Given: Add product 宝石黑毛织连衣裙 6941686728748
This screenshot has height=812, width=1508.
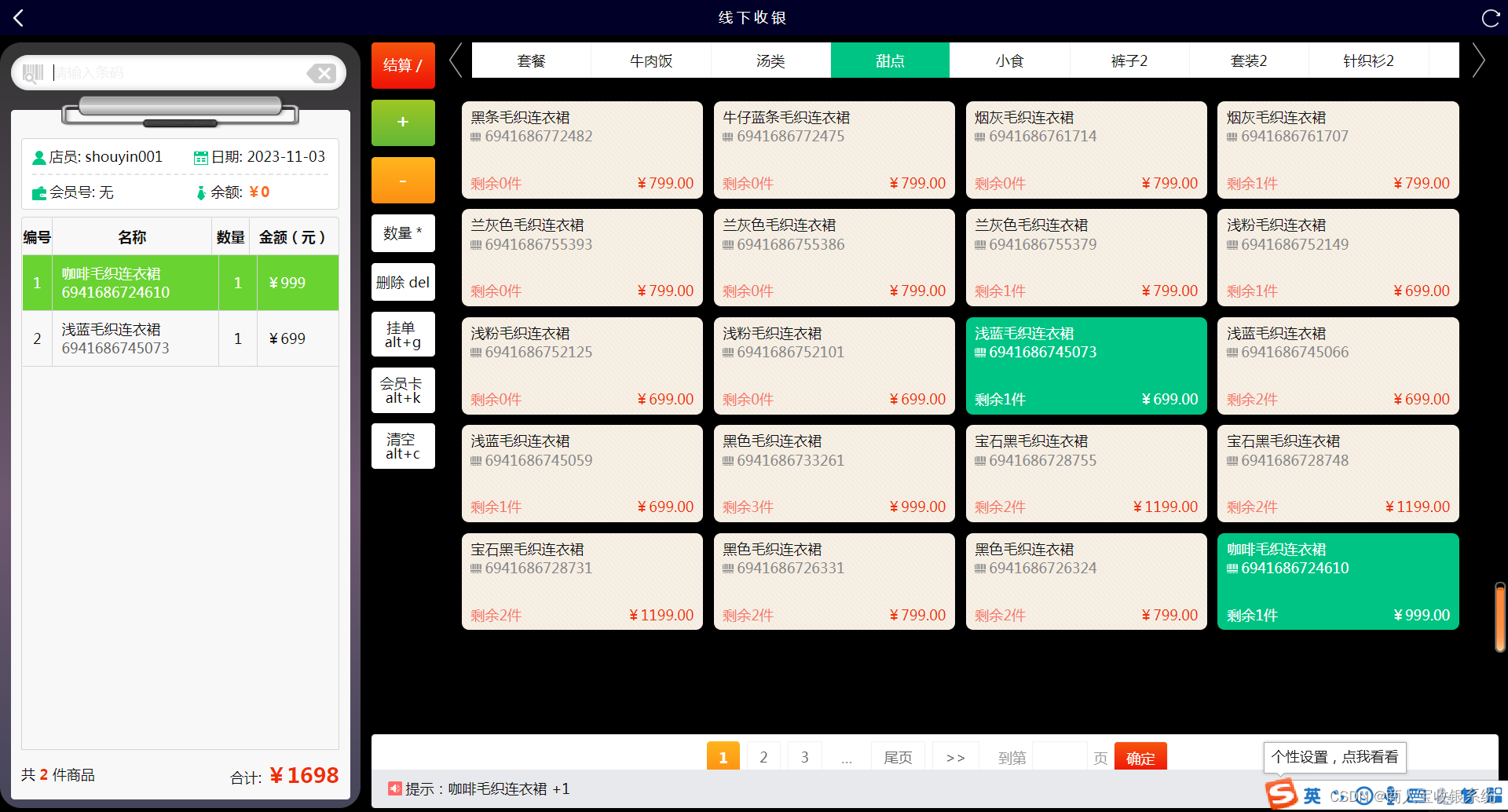Looking at the screenshot, I should [x=1338, y=474].
